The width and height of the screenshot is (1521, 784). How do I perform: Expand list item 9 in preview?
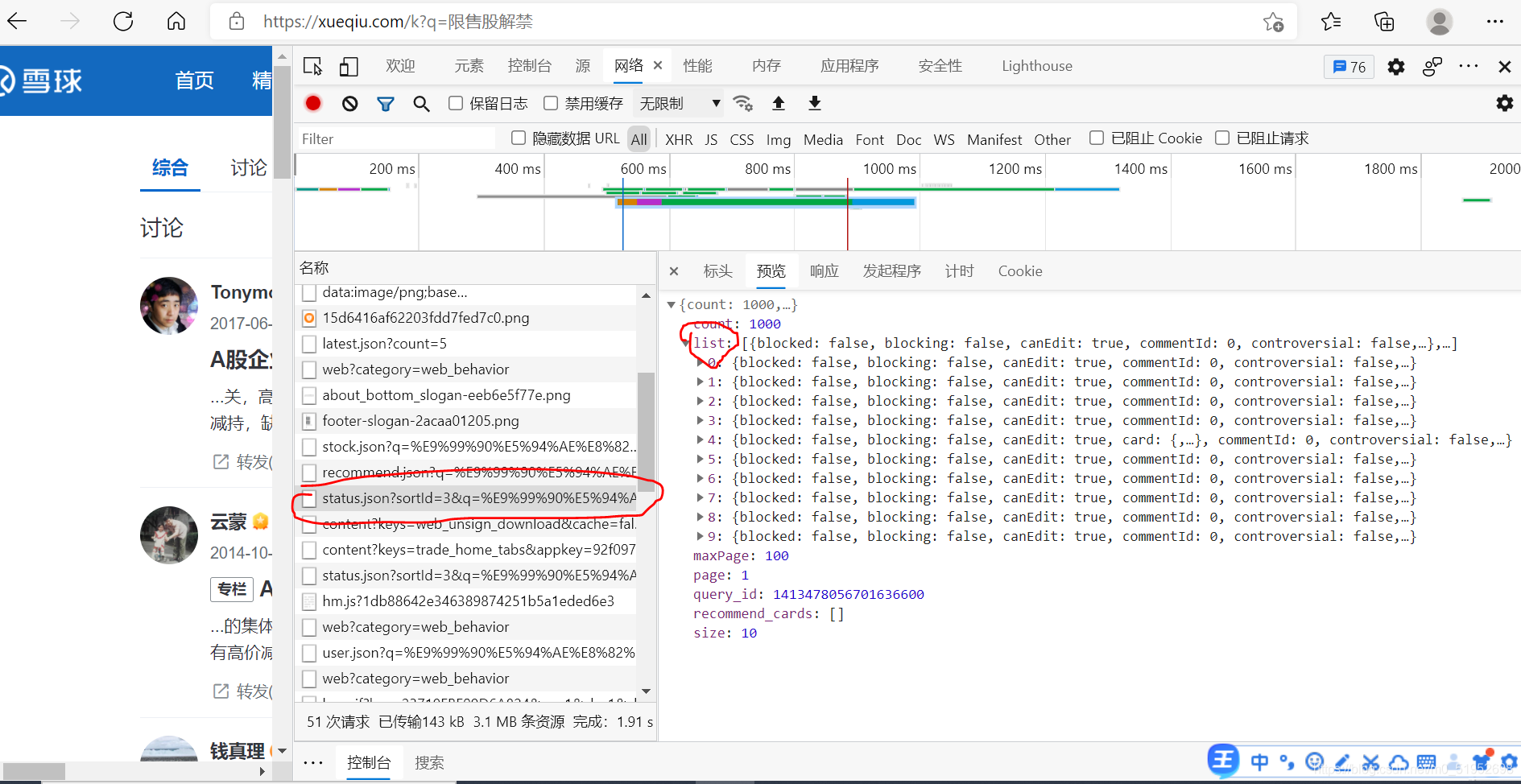(x=700, y=536)
